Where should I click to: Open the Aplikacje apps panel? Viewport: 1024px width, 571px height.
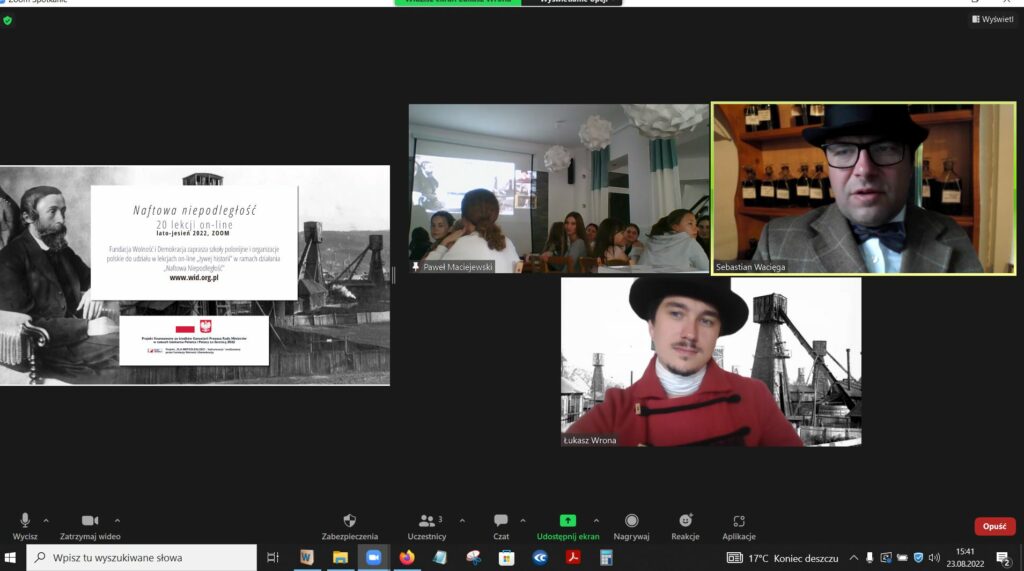(x=738, y=521)
